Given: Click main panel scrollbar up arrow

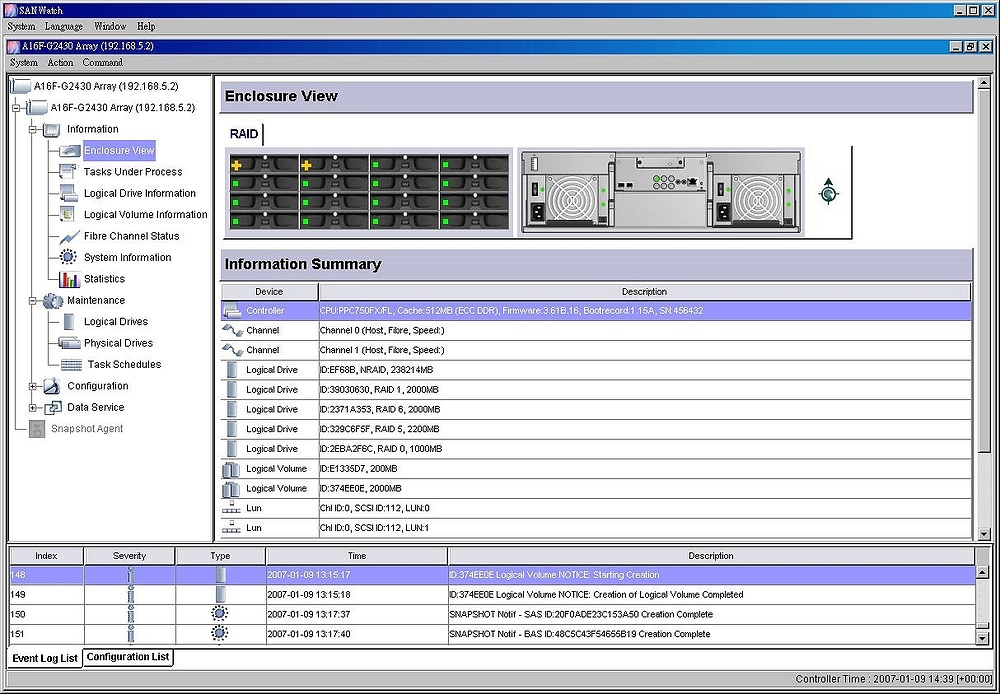Looking at the screenshot, I should [983, 84].
